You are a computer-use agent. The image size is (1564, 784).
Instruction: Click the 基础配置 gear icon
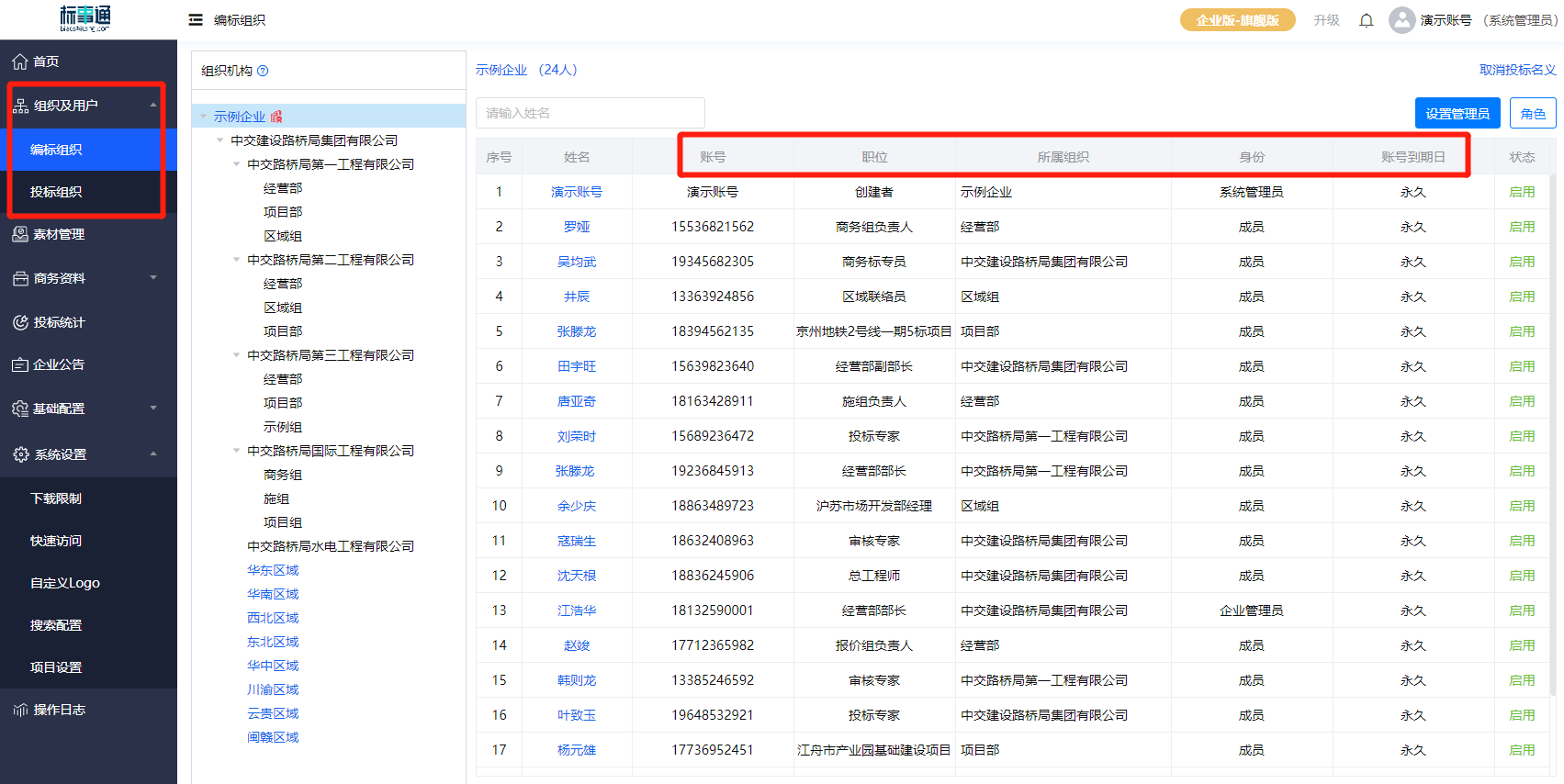20,409
